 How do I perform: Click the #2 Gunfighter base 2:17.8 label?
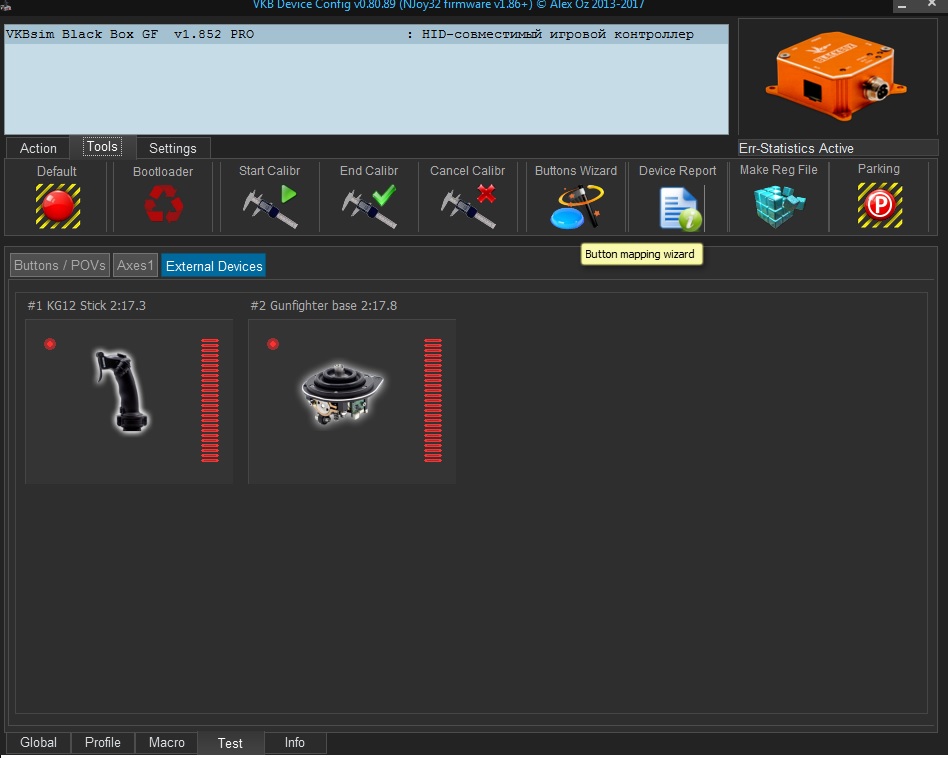(323, 305)
